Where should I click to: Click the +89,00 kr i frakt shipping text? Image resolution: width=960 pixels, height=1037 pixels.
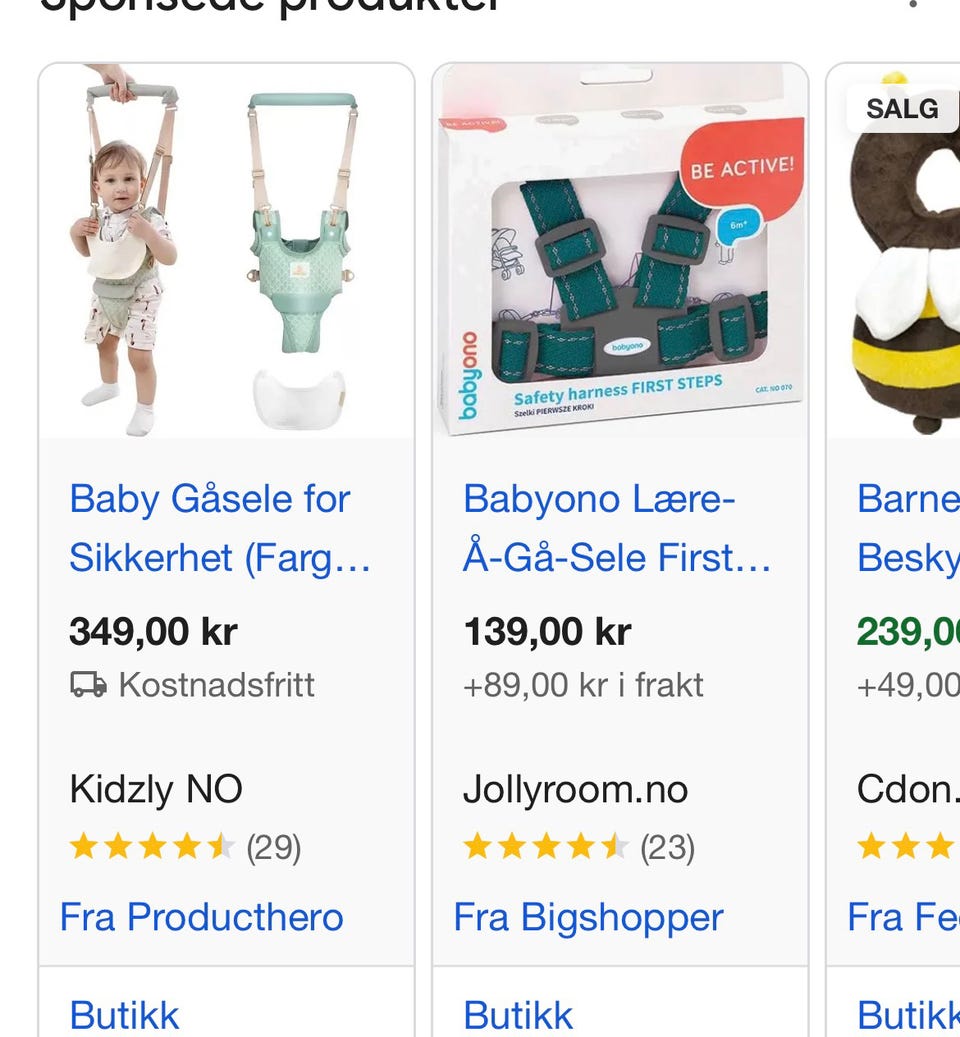click(583, 685)
